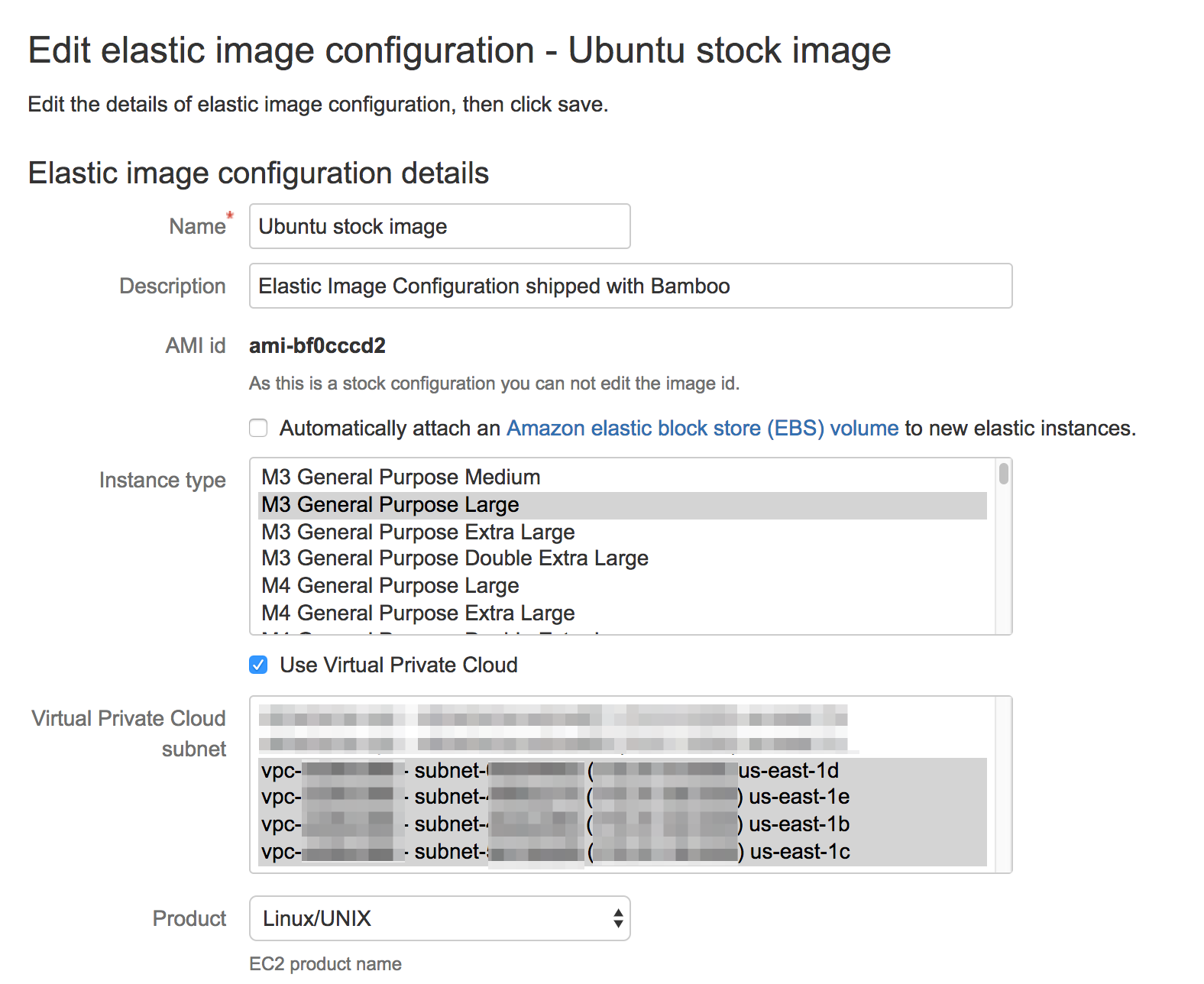Click the Product dropdown arrow stepper
Image resolution: width=1204 pixels, height=984 pixels.
(618, 918)
